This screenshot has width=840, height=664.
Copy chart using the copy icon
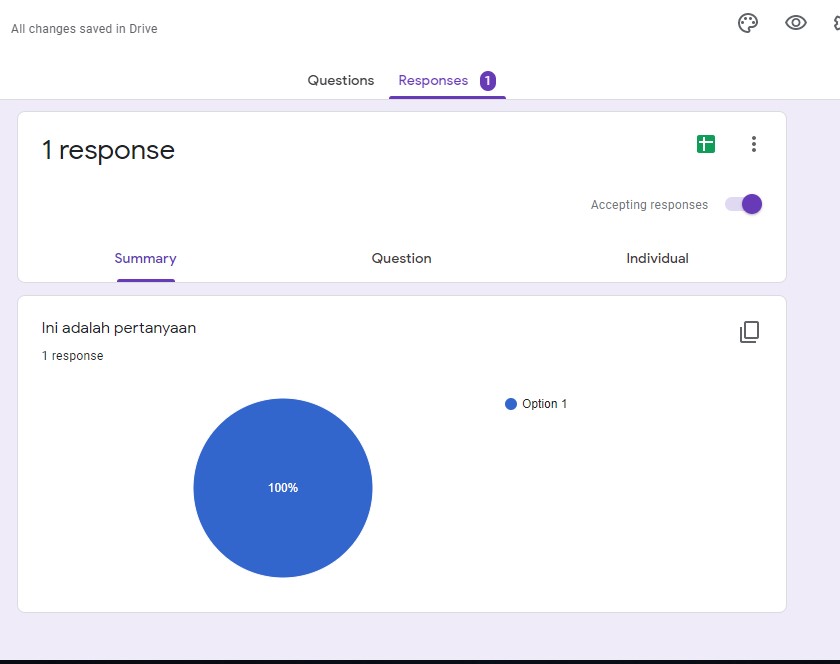[749, 332]
